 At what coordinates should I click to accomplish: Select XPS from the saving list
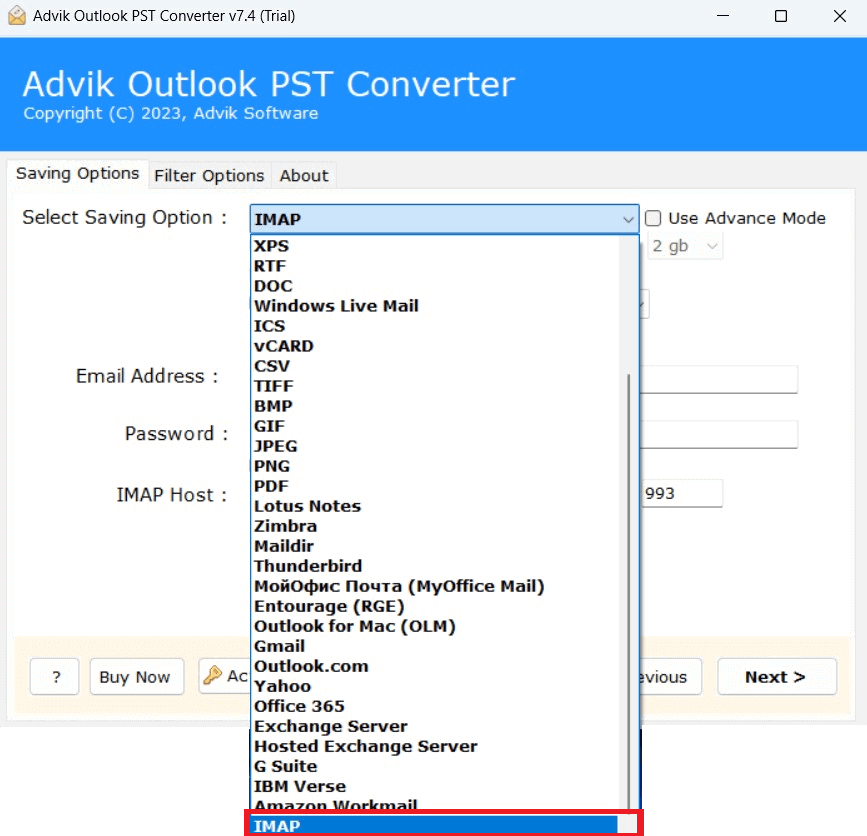(435, 245)
